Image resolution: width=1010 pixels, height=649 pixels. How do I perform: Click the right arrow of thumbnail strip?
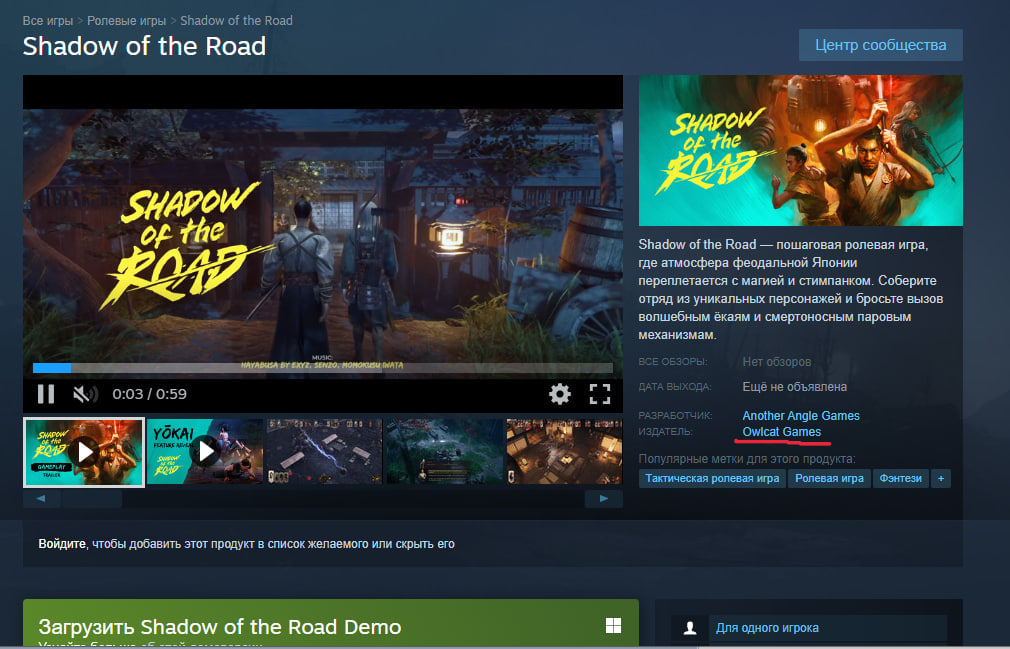(604, 499)
